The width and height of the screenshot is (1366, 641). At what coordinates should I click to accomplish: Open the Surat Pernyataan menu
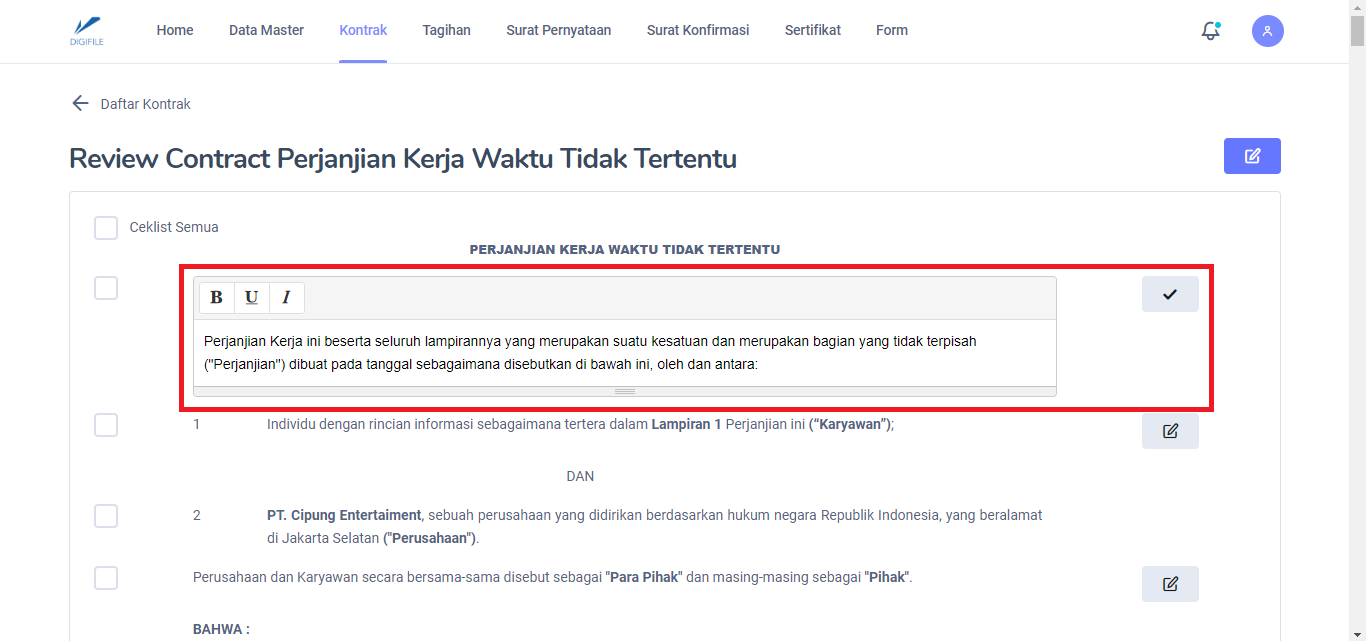[558, 31]
